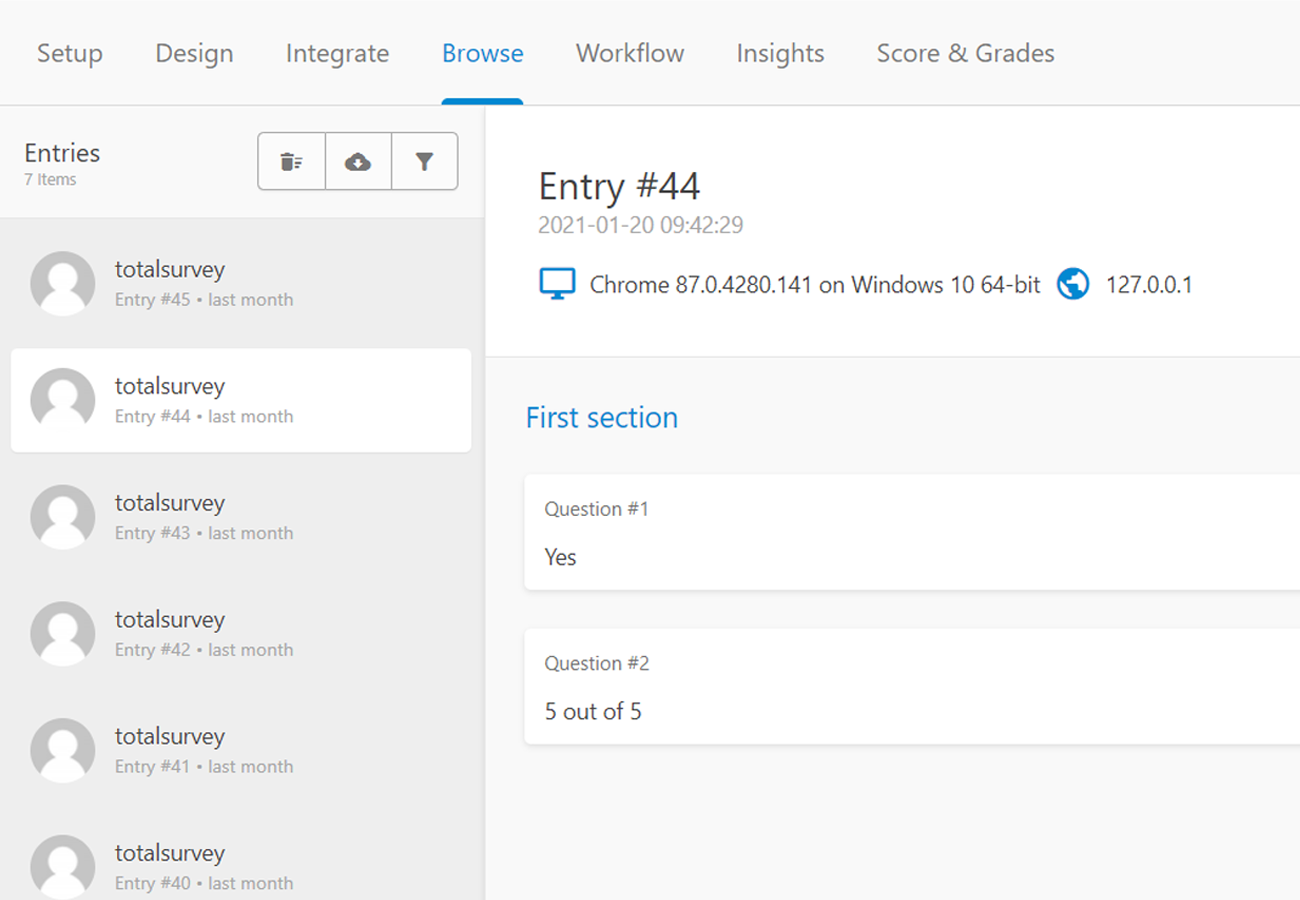Viewport: 1300px width, 900px height.
Task: Click the monitor icon beside Chrome info
Action: (x=557, y=284)
